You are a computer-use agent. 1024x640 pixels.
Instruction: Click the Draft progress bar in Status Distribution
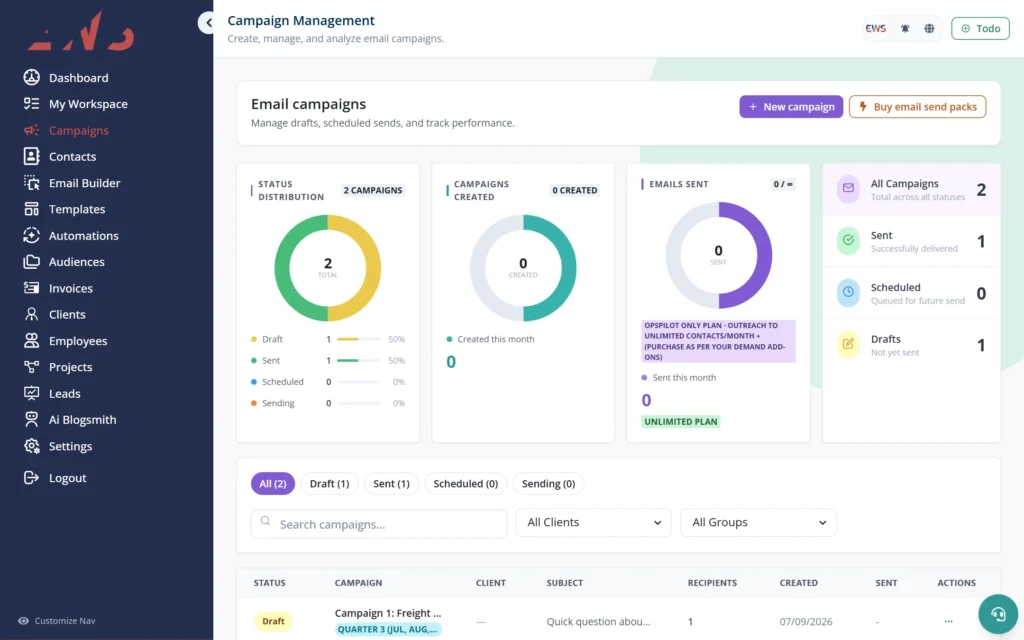click(x=358, y=340)
